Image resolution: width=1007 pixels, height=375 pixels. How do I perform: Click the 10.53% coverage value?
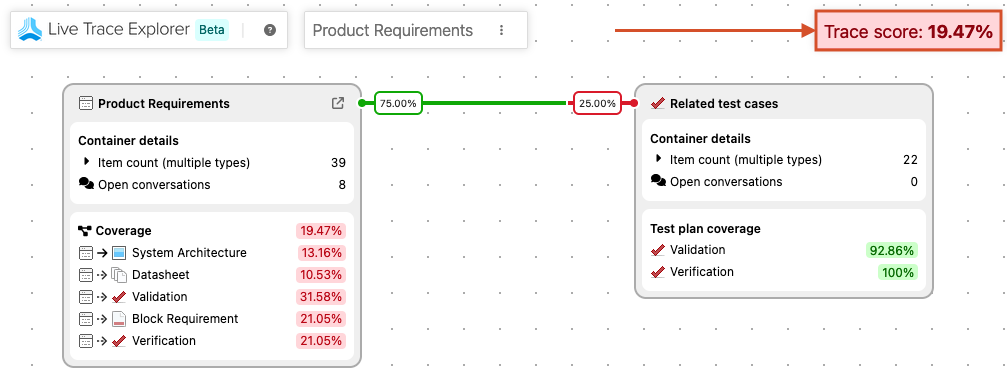click(x=321, y=275)
